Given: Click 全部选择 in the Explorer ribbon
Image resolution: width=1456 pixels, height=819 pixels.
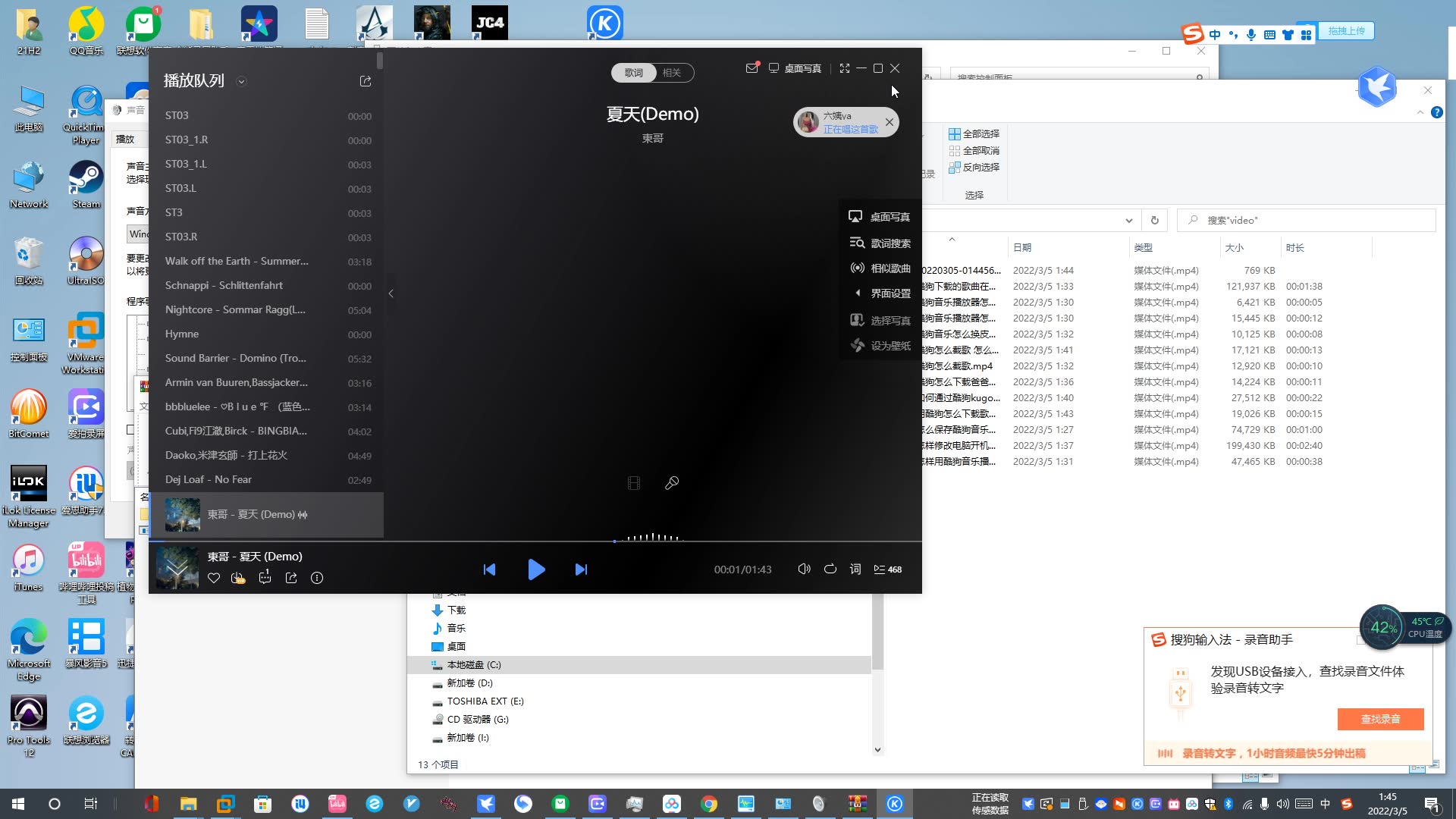Looking at the screenshot, I should (x=974, y=134).
